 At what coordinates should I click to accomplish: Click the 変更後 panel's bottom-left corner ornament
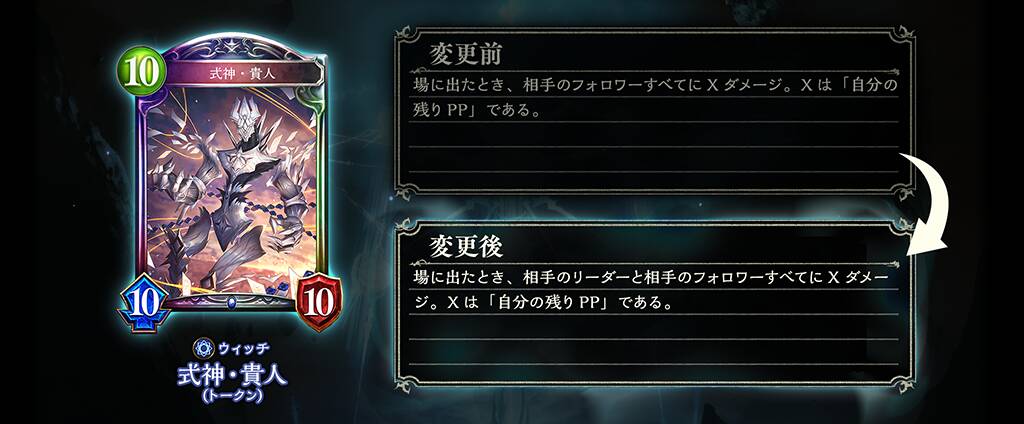pos(407,378)
